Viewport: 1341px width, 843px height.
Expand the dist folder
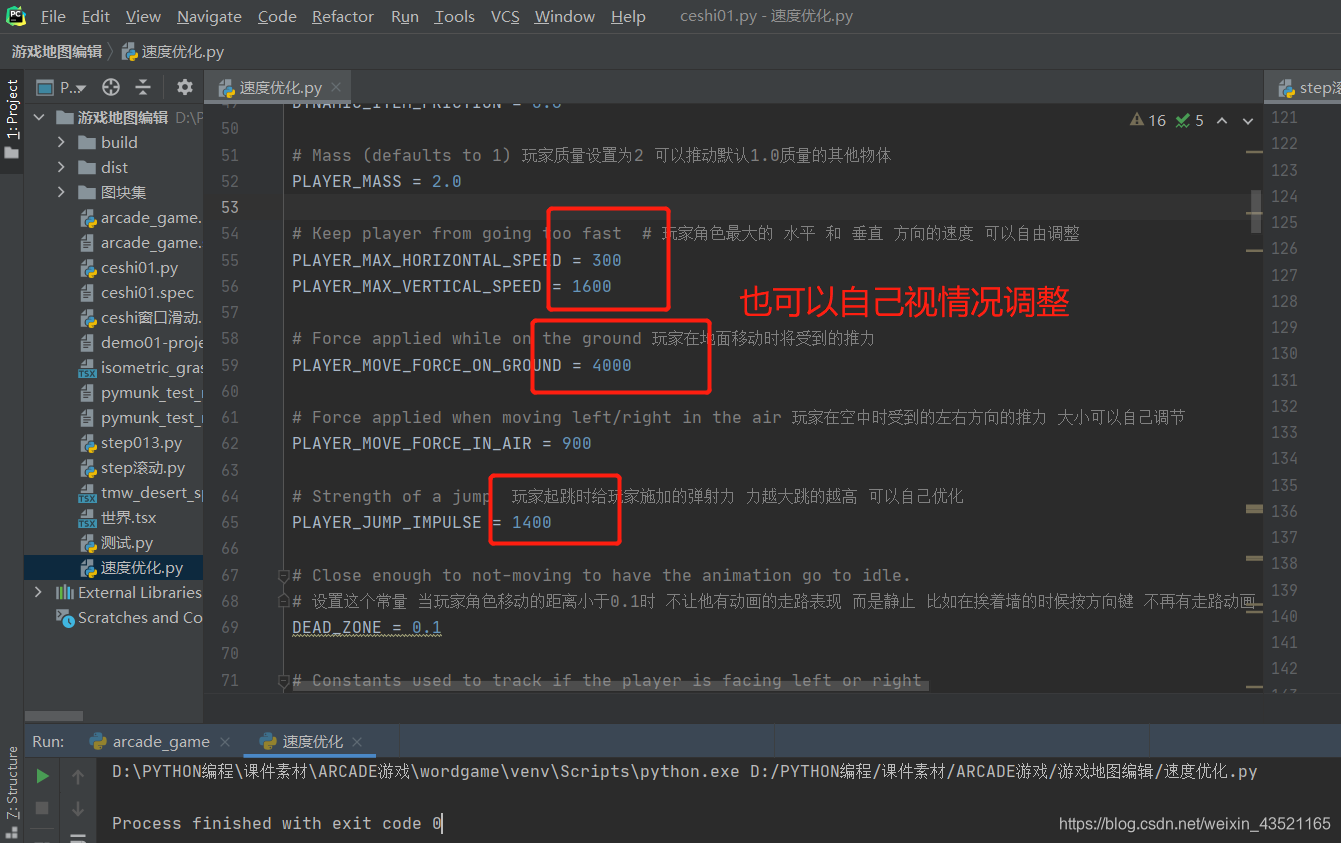tap(61, 167)
